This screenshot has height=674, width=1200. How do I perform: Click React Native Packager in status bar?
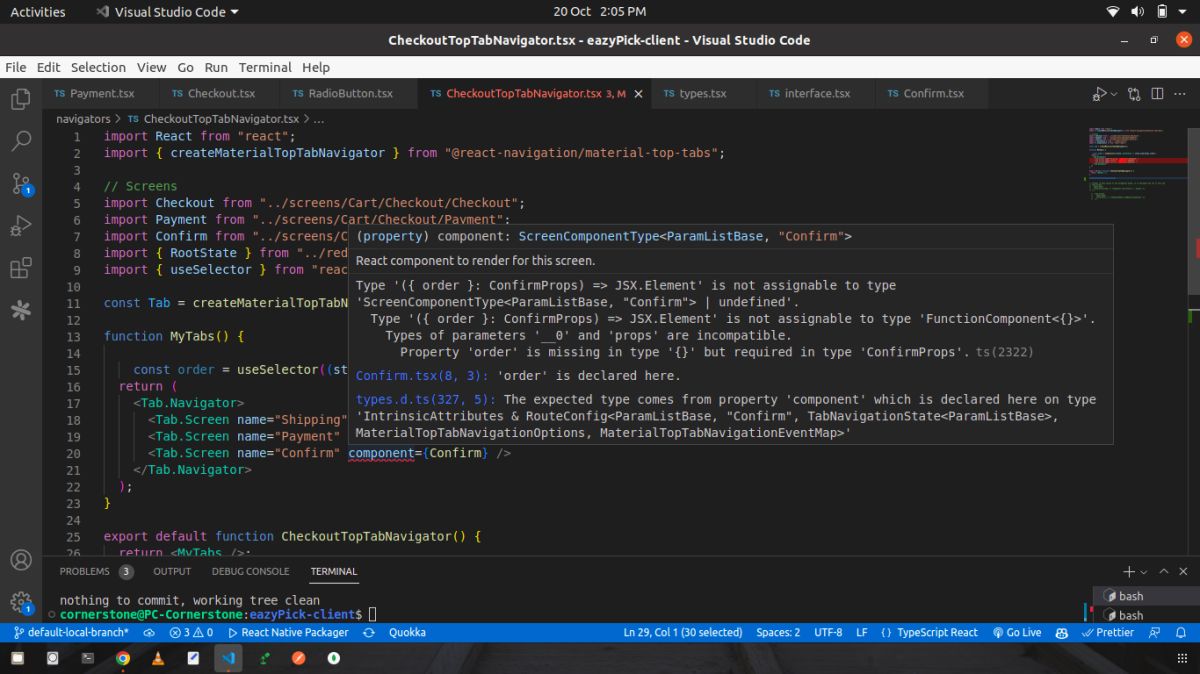coord(288,632)
